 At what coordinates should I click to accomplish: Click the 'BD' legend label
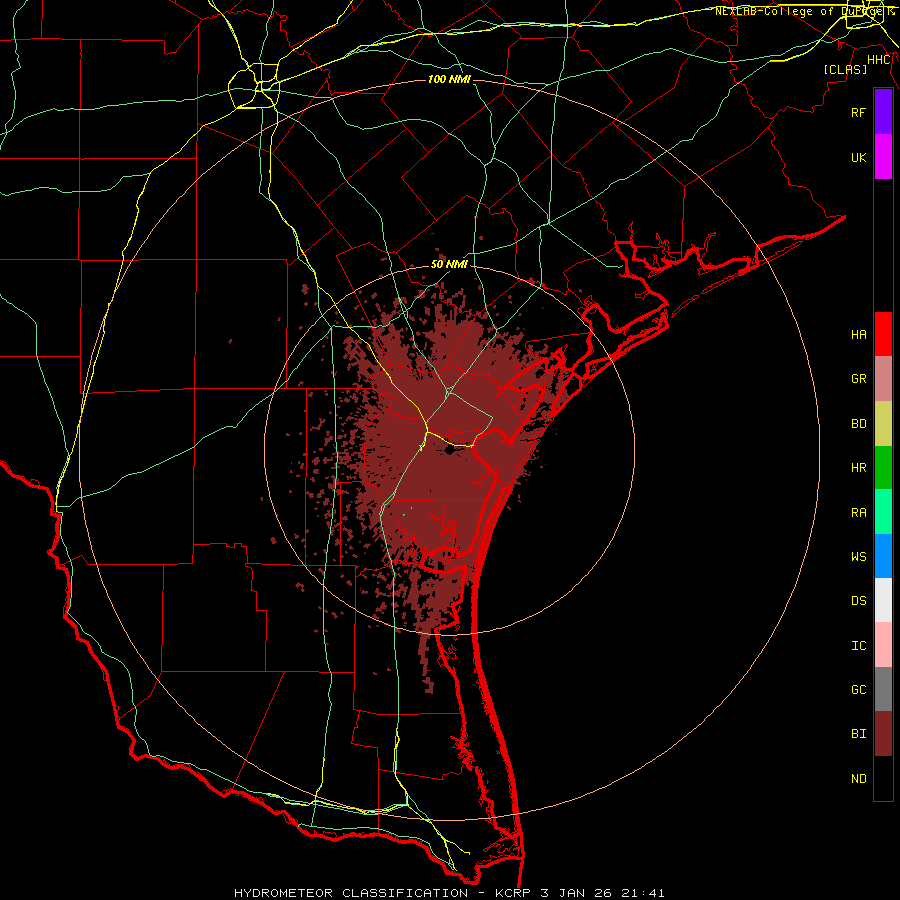(858, 424)
